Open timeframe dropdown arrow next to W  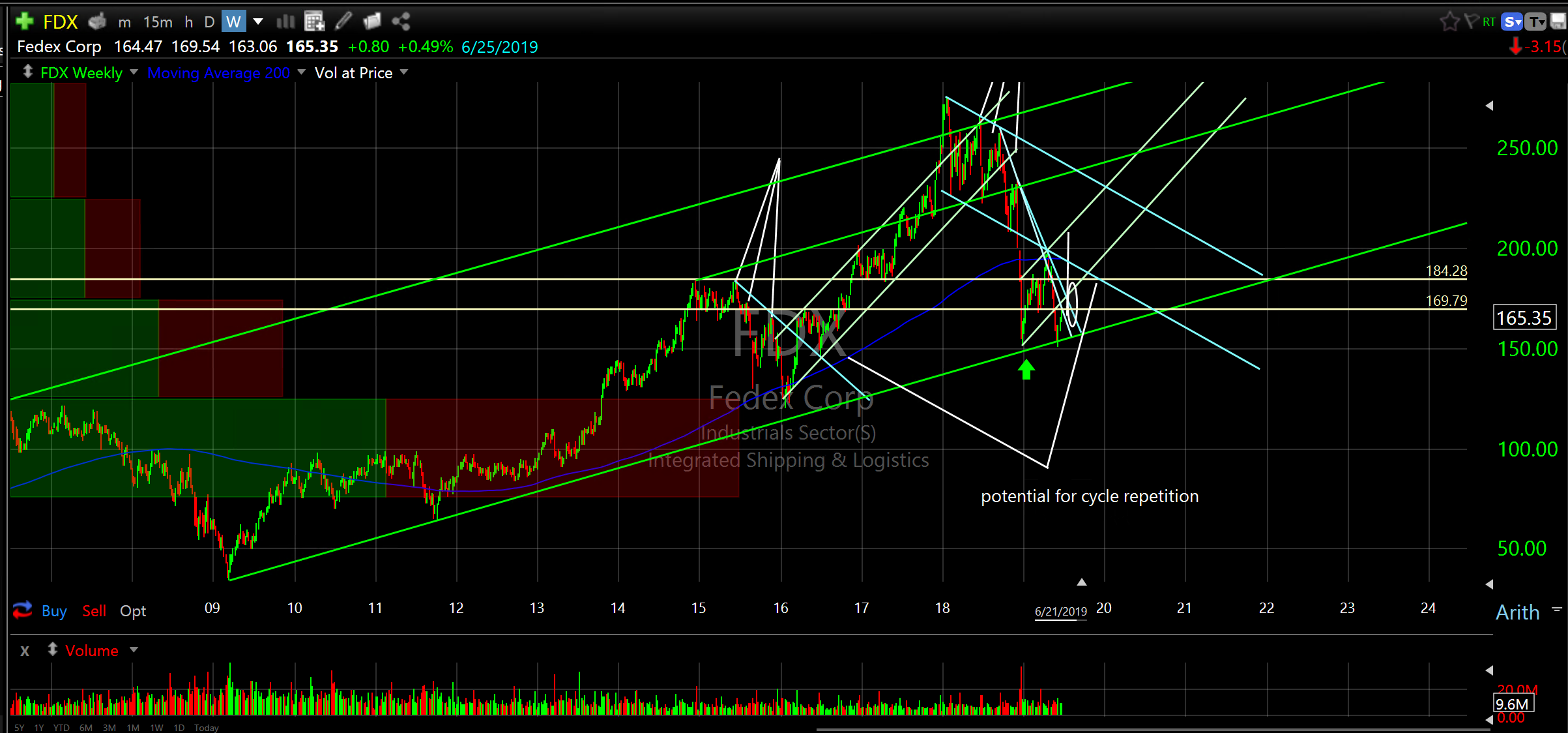[x=258, y=22]
